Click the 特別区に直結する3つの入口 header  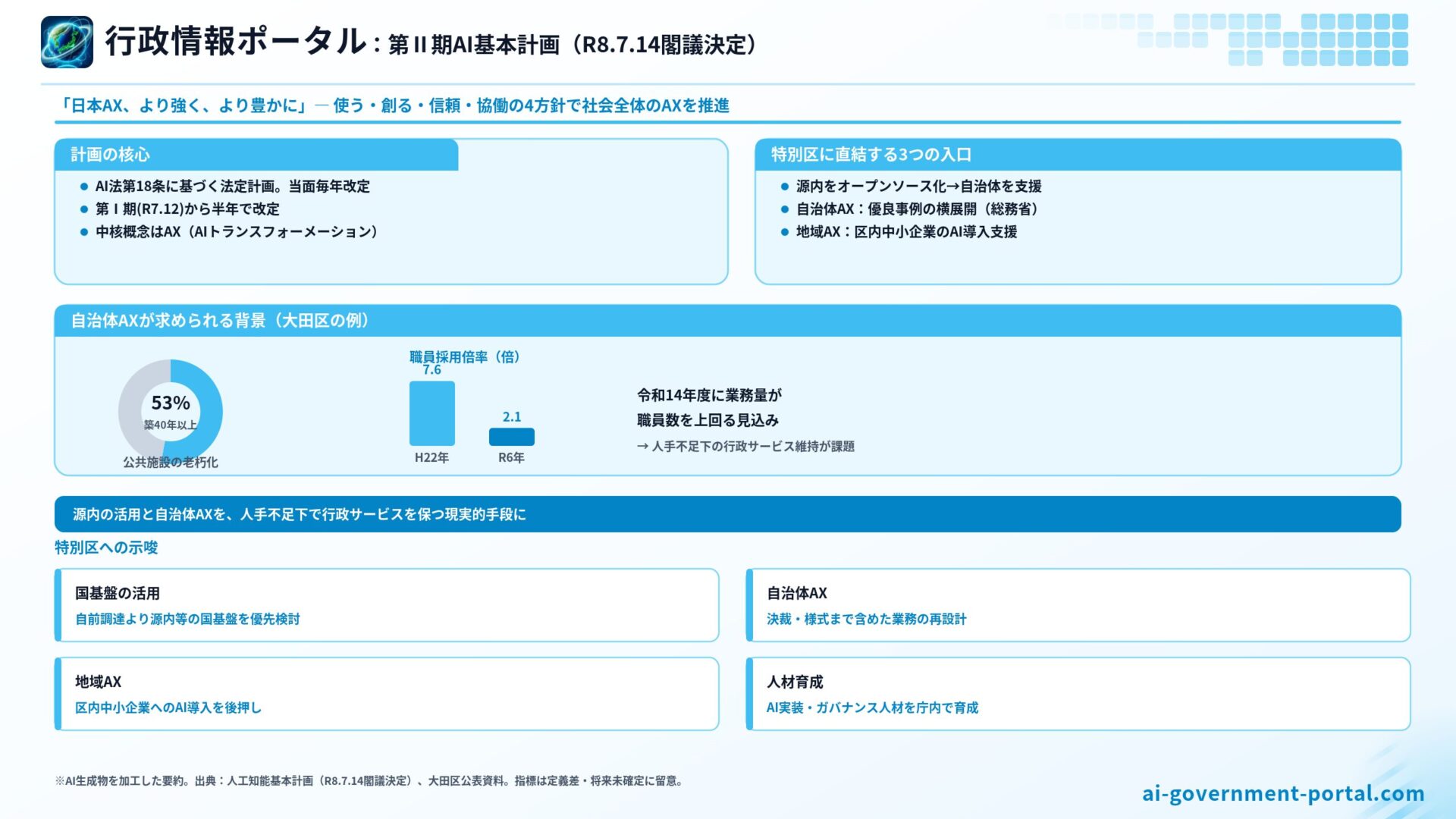click(1078, 155)
